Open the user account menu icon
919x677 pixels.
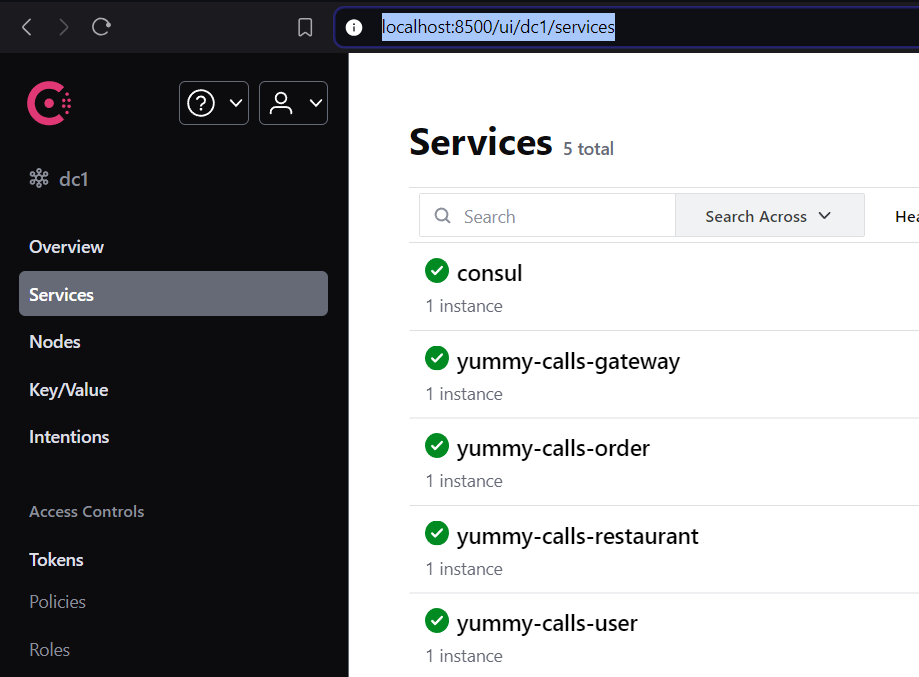pyautogui.click(x=281, y=103)
